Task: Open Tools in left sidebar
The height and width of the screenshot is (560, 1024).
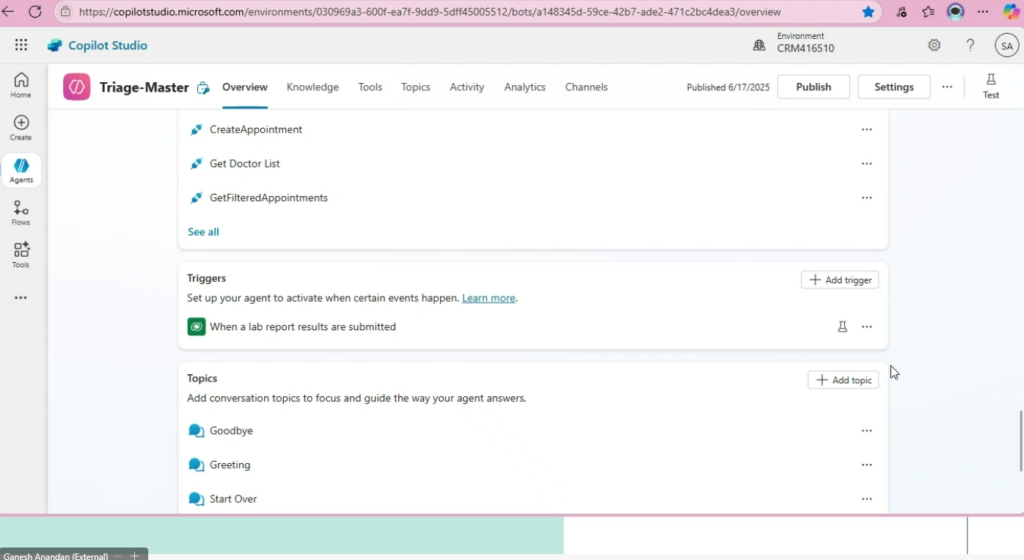Action: pos(21,255)
